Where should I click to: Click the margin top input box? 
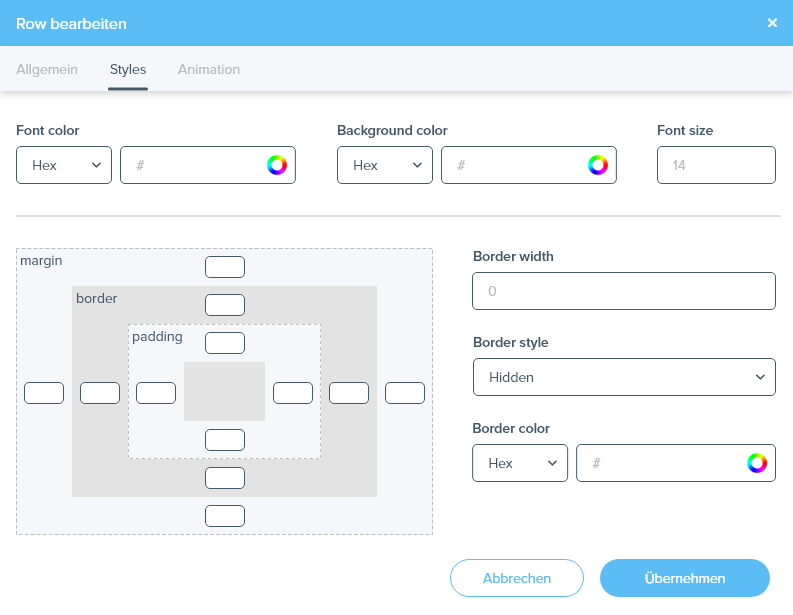click(x=225, y=267)
